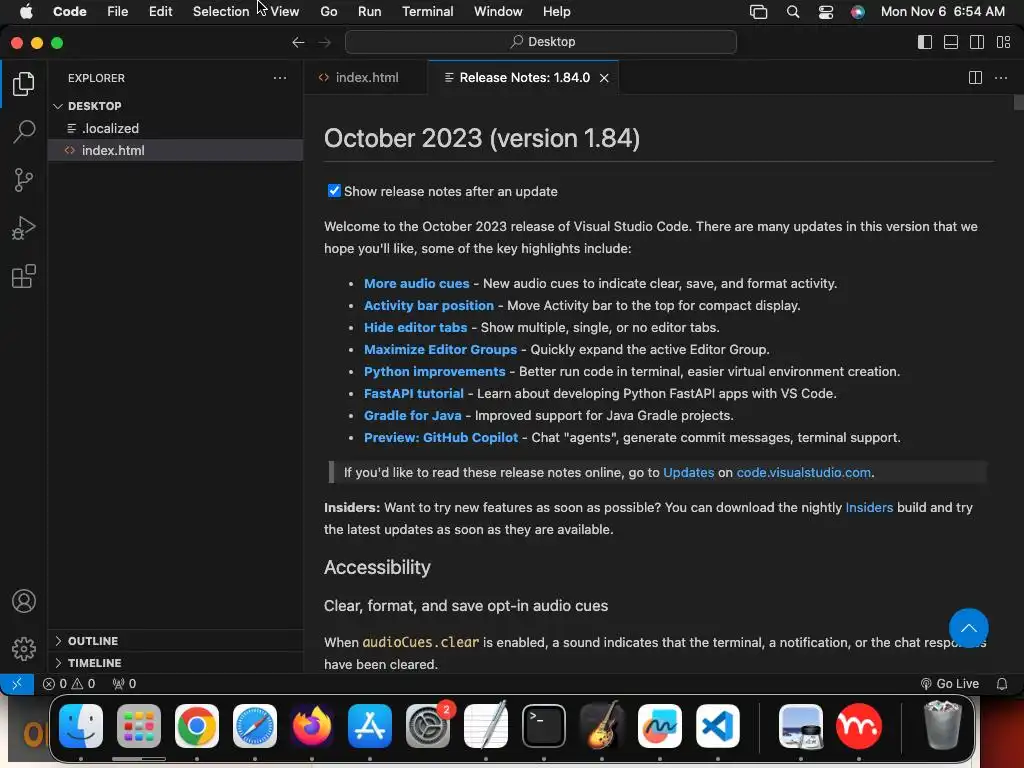Toggle primary side bar layout icon
The height and width of the screenshot is (768, 1024).
(x=925, y=42)
